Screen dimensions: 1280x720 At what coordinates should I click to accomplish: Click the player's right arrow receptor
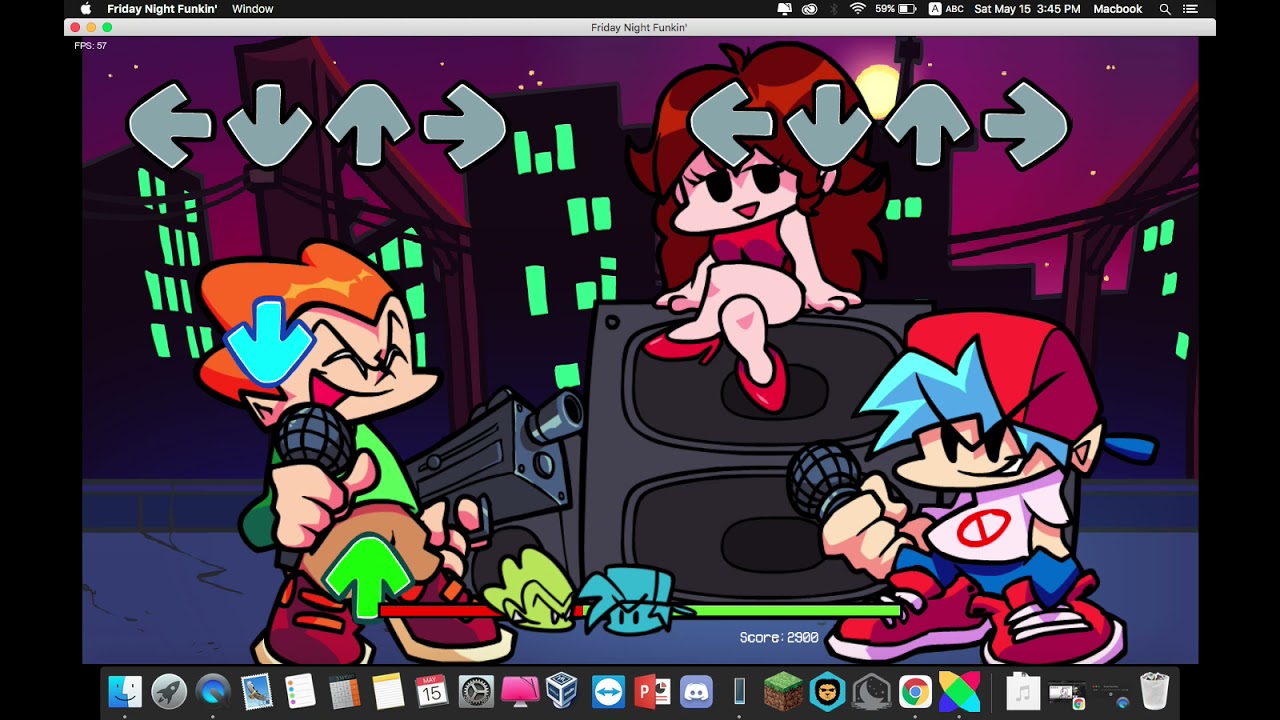1026,125
